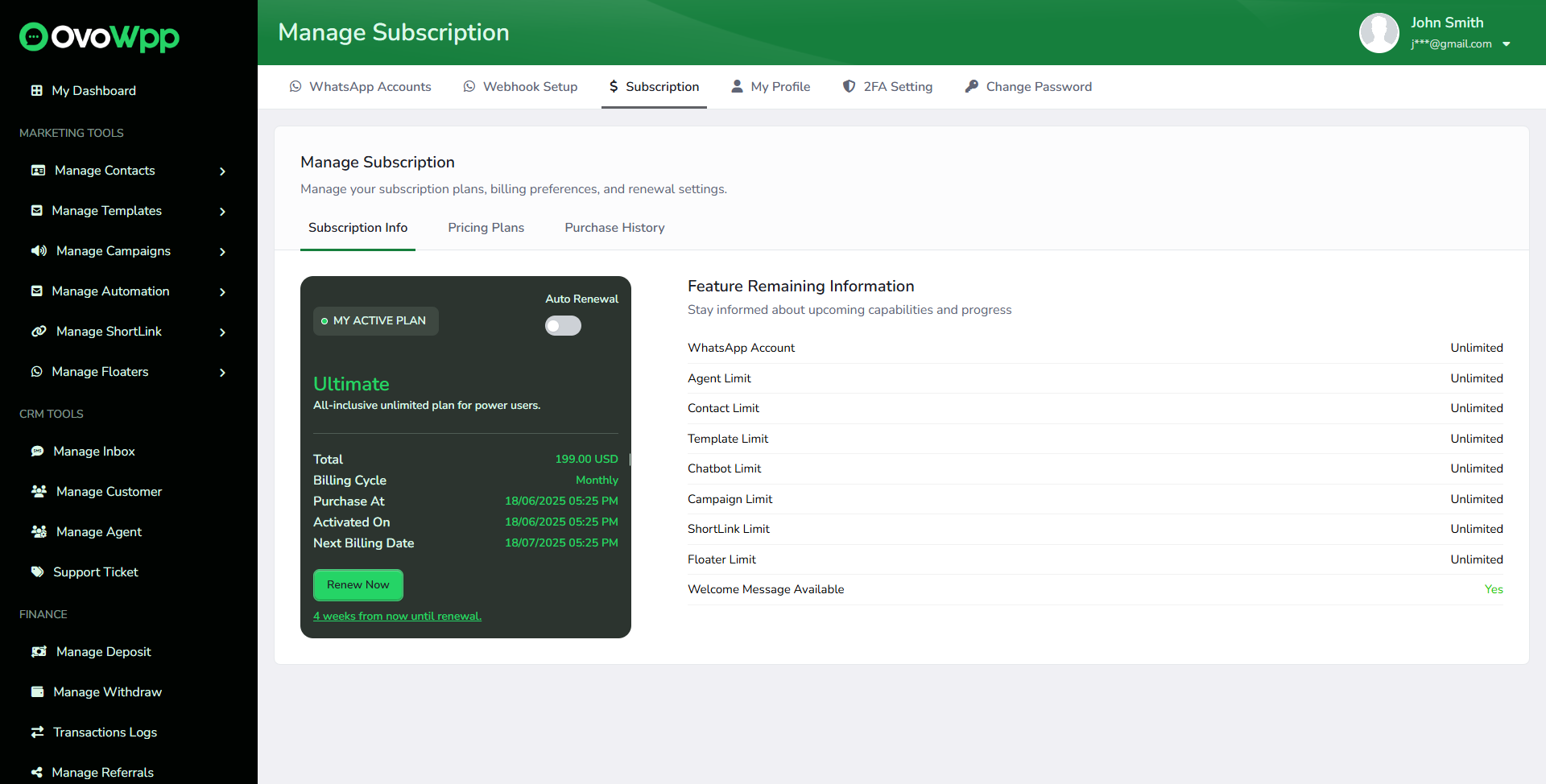
Task: Go to Webhook Setup tab
Action: pos(520,86)
